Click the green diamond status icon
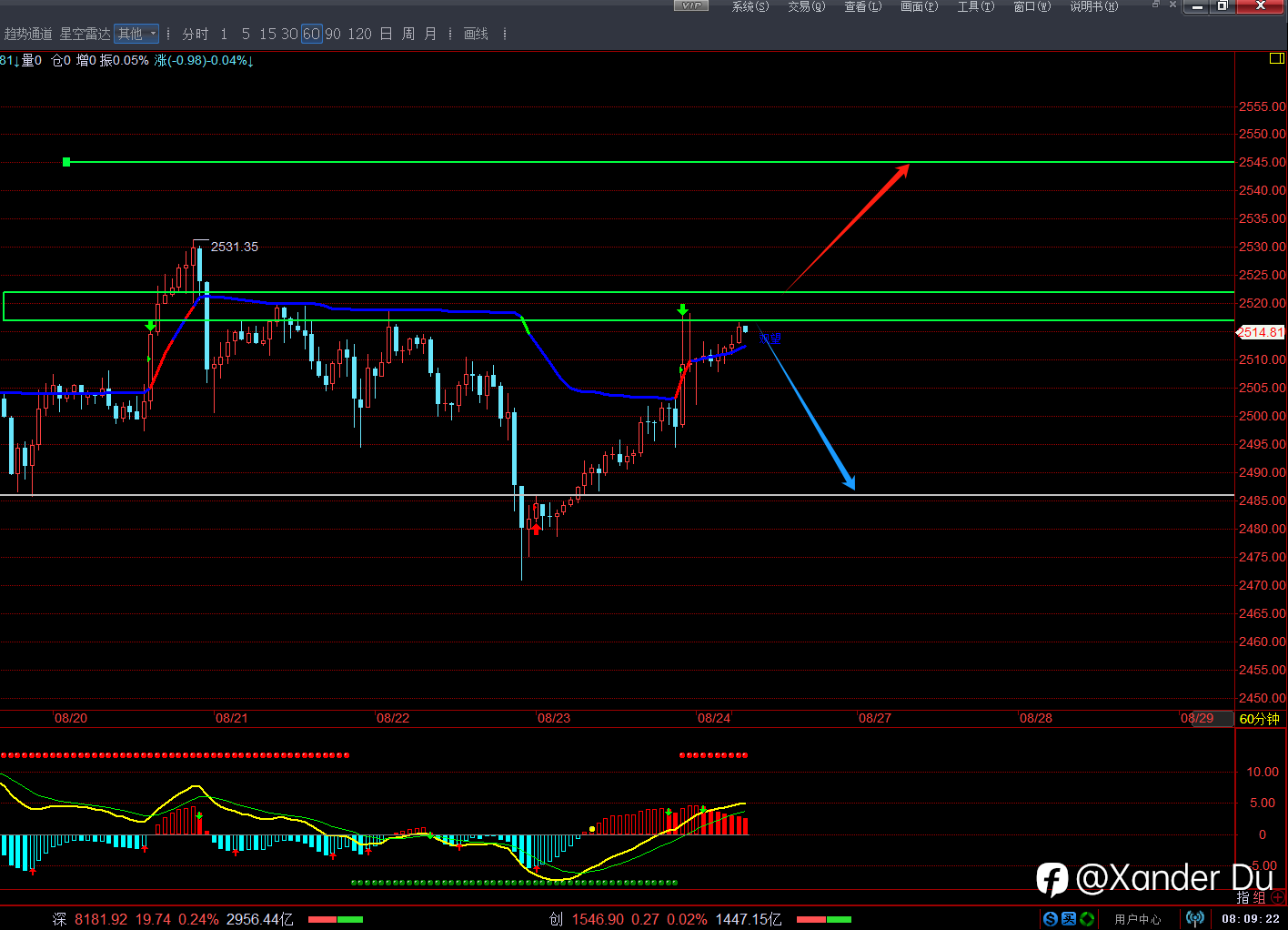This screenshot has height=930, width=1288. click(x=1087, y=919)
